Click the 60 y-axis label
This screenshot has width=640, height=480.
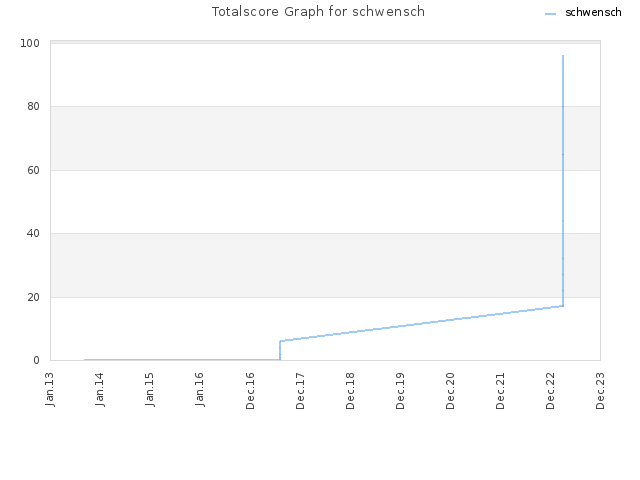coord(33,170)
